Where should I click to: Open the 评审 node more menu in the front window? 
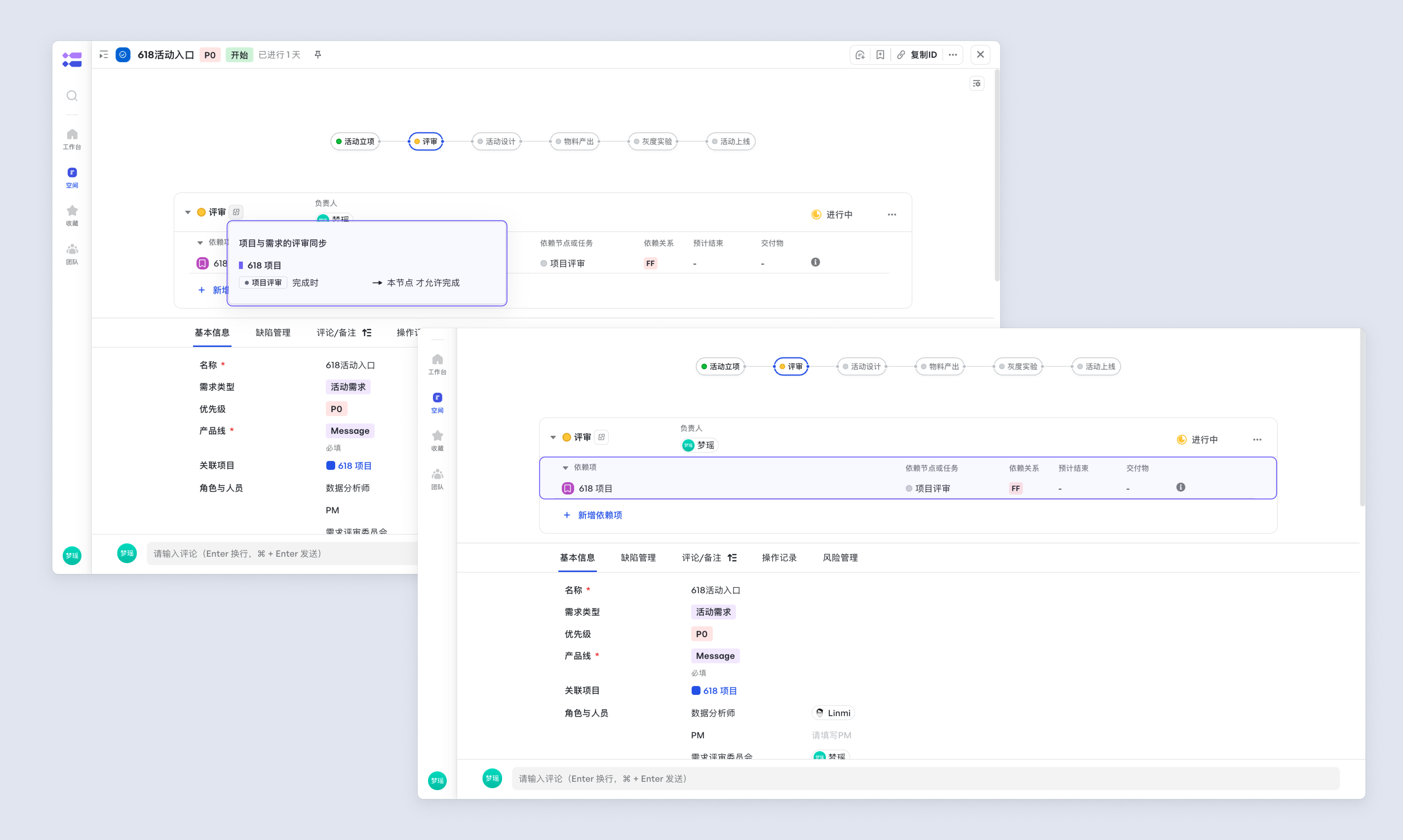coord(1257,440)
